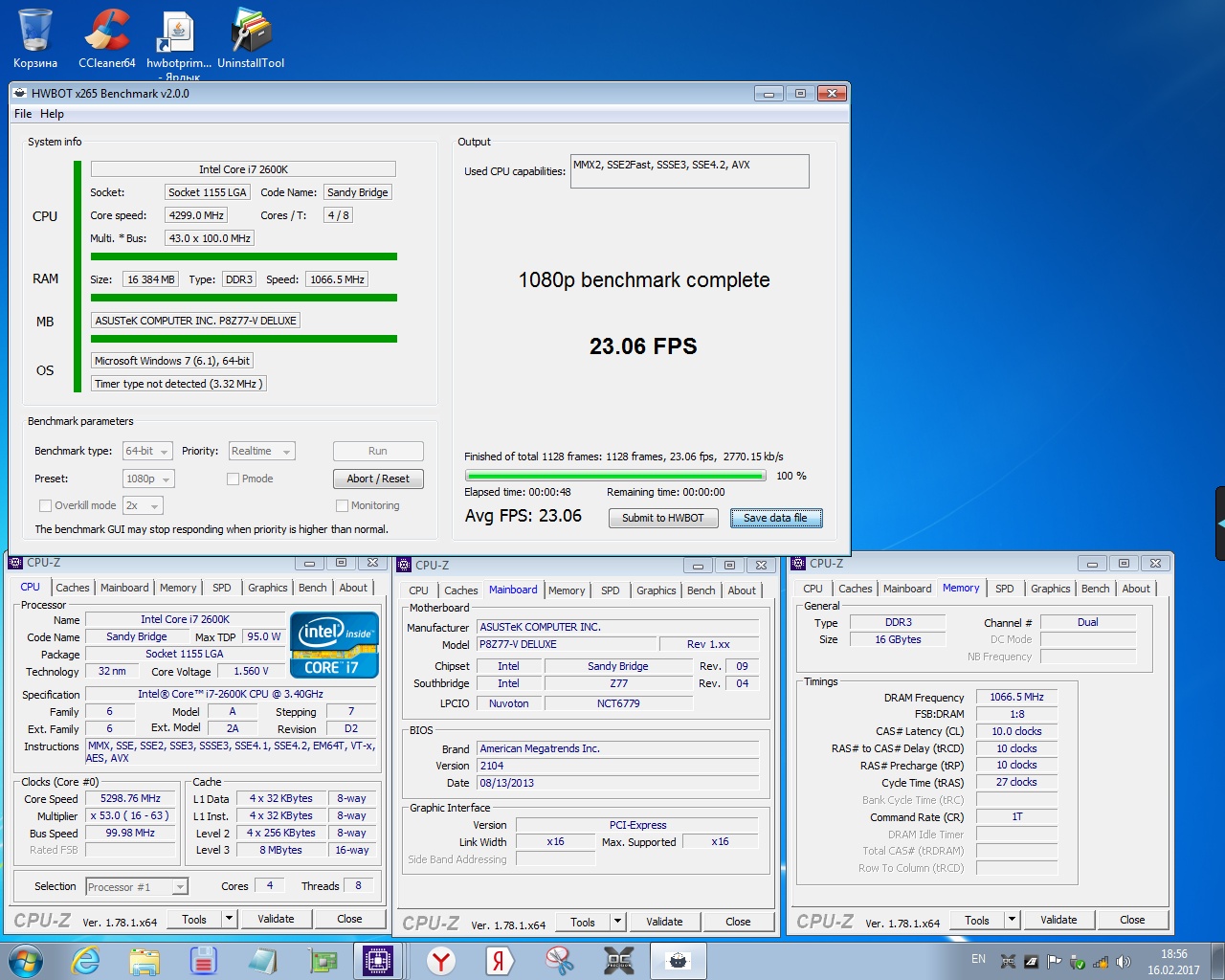Launch Yandex Browser from the taskbar
Screen dimensions: 1225x980
click(441, 961)
